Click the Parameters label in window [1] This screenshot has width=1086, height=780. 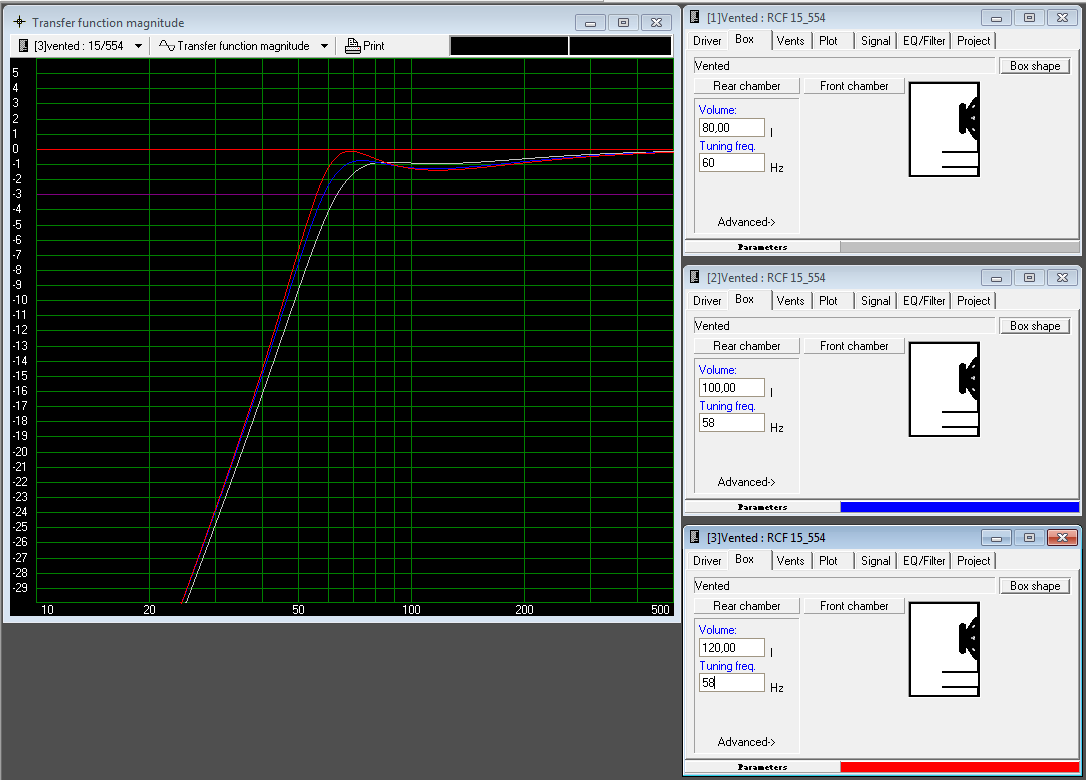coord(762,247)
